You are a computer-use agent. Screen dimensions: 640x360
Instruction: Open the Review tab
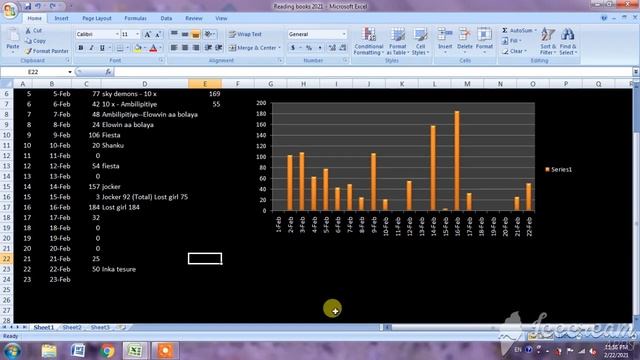pos(194,18)
